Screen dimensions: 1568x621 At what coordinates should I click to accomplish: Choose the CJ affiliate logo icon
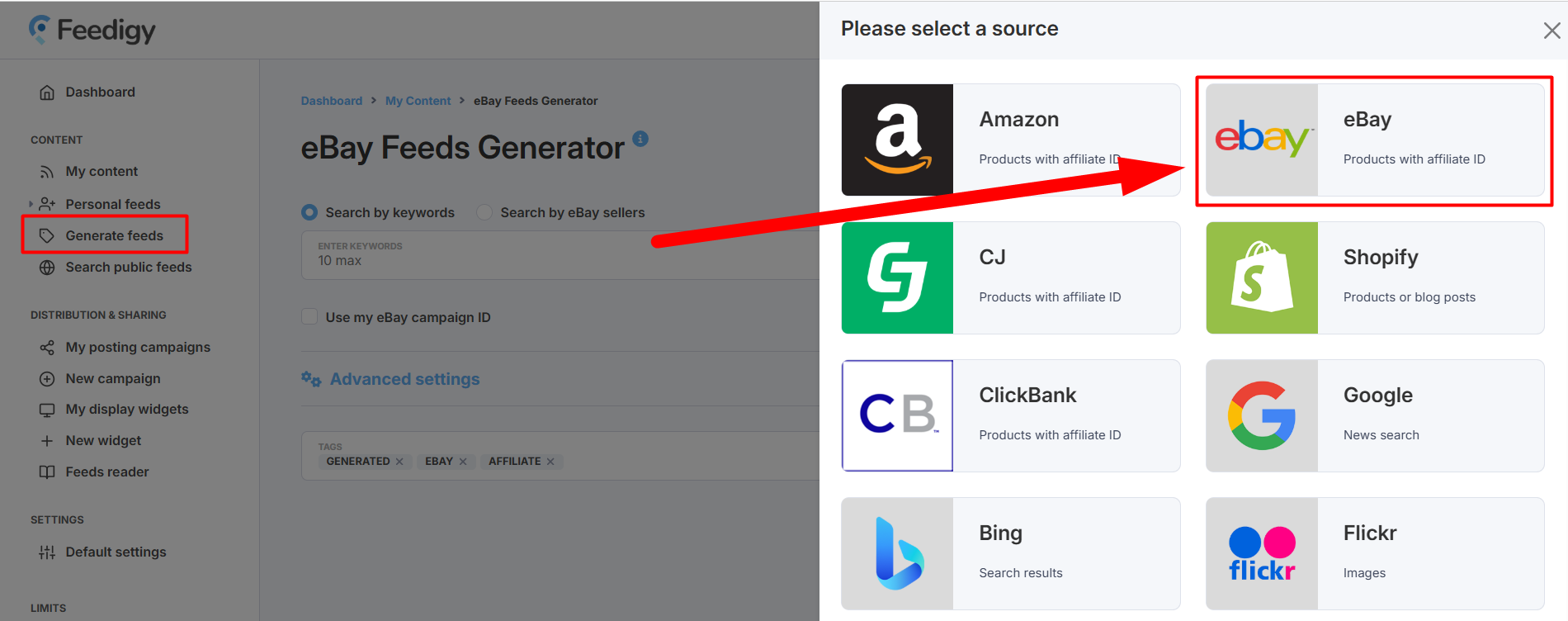pyautogui.click(x=897, y=277)
